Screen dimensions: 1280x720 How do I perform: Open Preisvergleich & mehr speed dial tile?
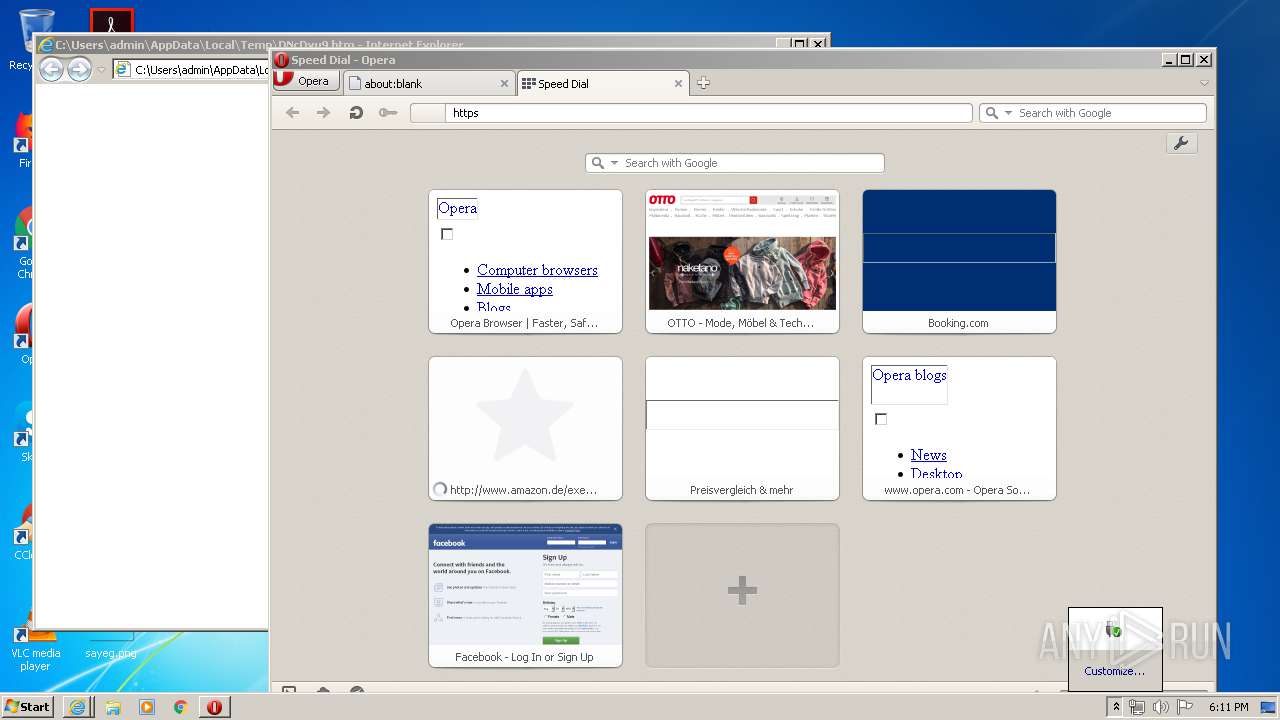pos(742,428)
